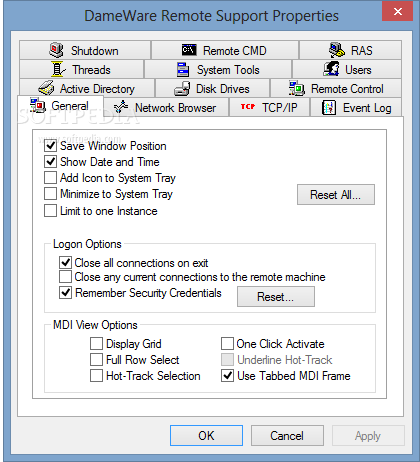Click the System Tools icon
The image size is (420, 462).
pyautogui.click(x=183, y=70)
